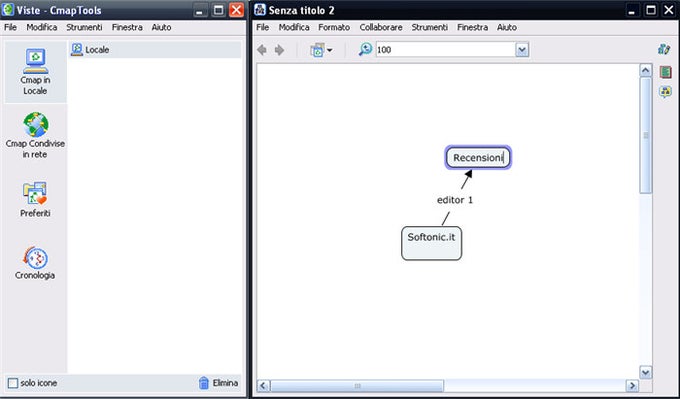Open File menu in Viste window

coord(10,27)
